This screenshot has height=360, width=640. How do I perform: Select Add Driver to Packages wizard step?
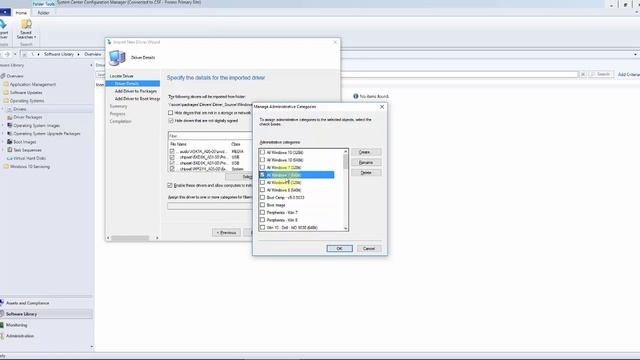coord(136,91)
